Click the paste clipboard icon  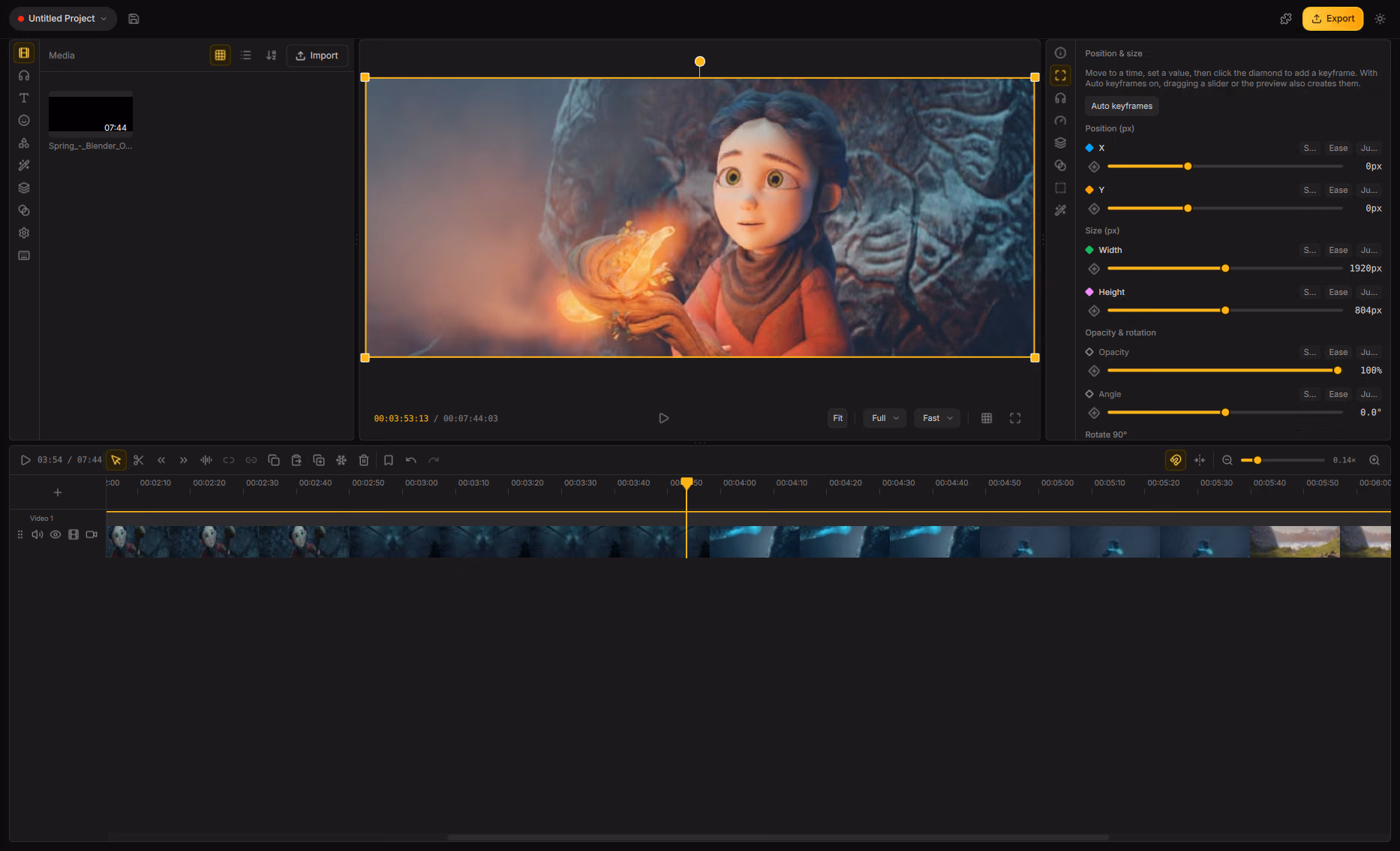[x=296, y=460]
